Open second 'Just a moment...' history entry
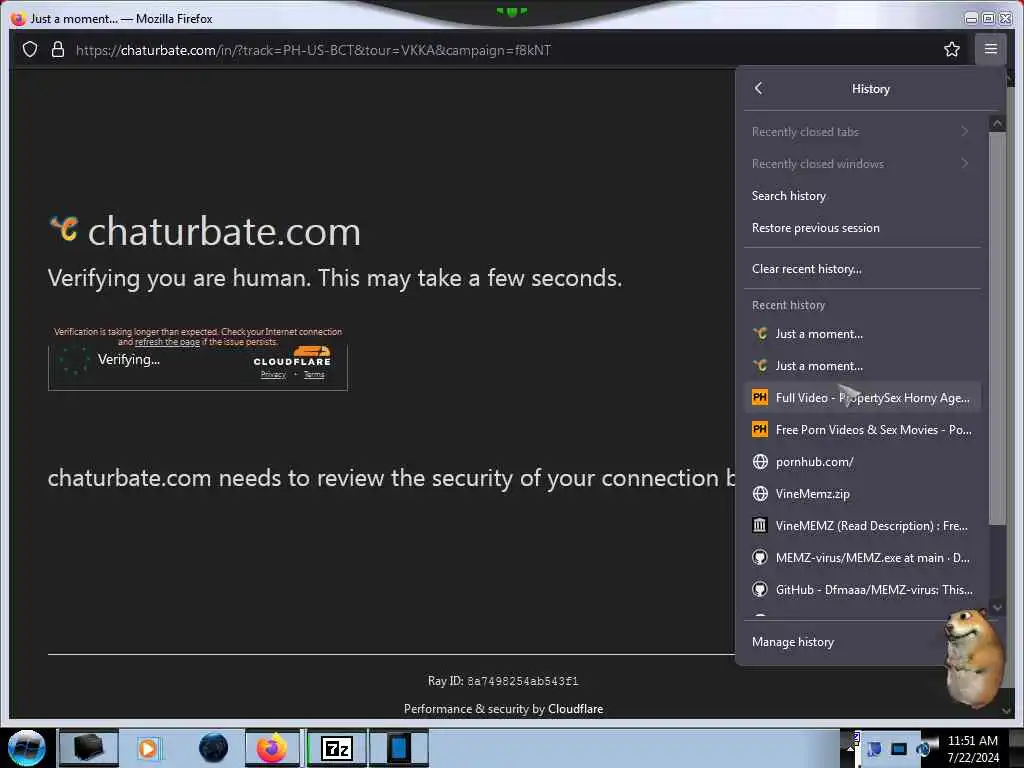The image size is (1024, 768). (862, 366)
